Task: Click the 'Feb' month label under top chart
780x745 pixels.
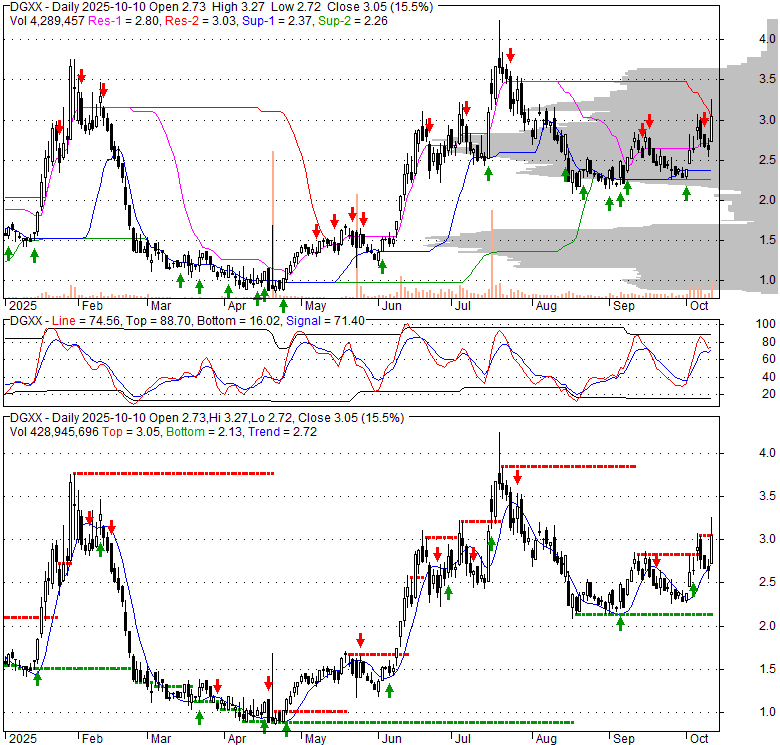Action: pos(92,306)
